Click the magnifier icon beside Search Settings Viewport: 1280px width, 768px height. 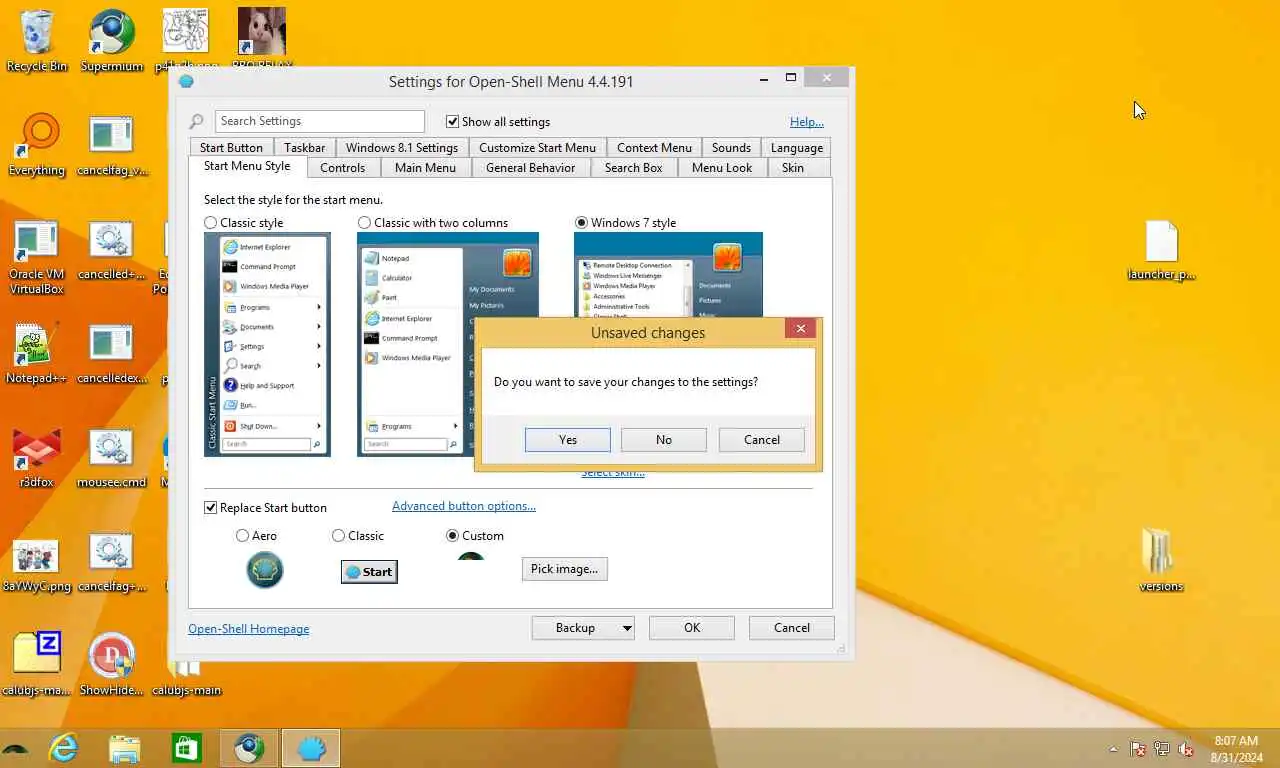(197, 122)
